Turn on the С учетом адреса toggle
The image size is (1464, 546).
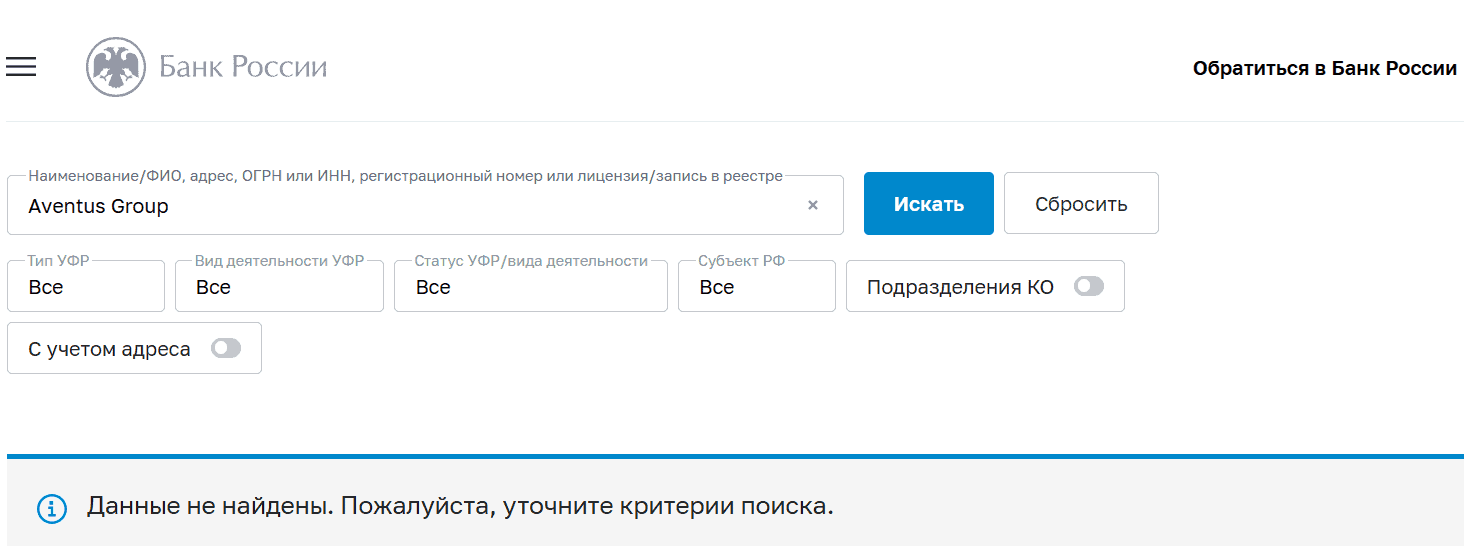[226, 349]
